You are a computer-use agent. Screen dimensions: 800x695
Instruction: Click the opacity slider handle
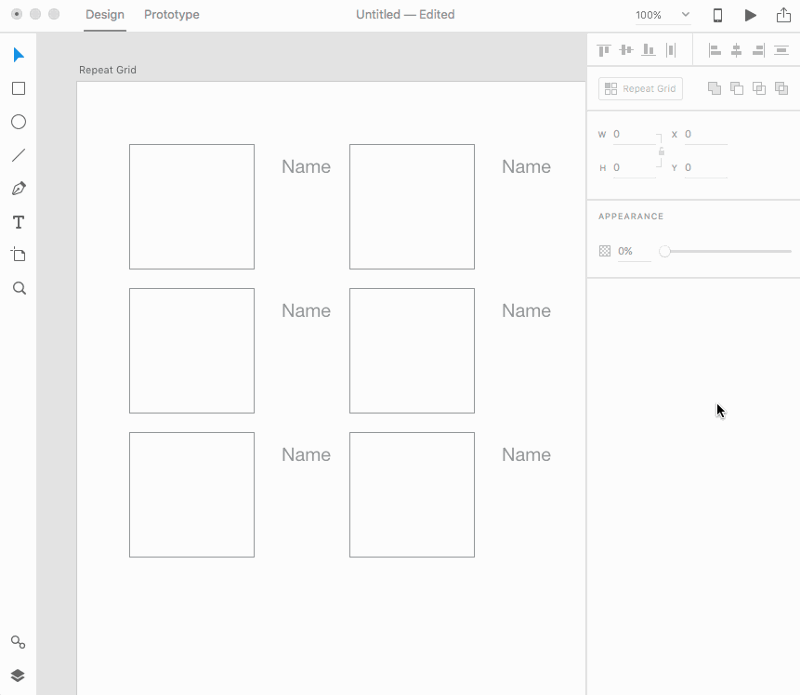pos(665,251)
